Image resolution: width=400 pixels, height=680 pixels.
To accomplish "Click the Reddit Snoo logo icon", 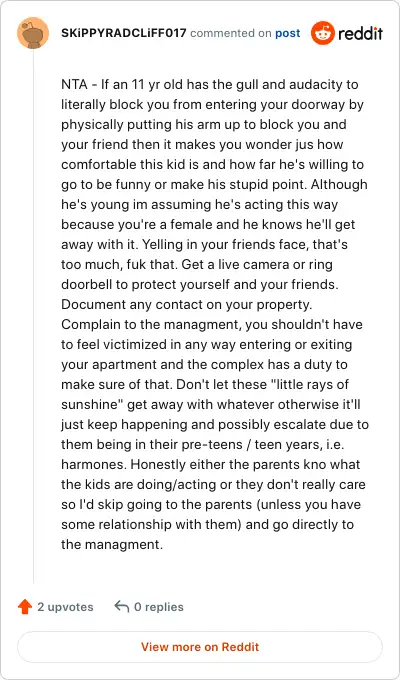I will click(323, 33).
